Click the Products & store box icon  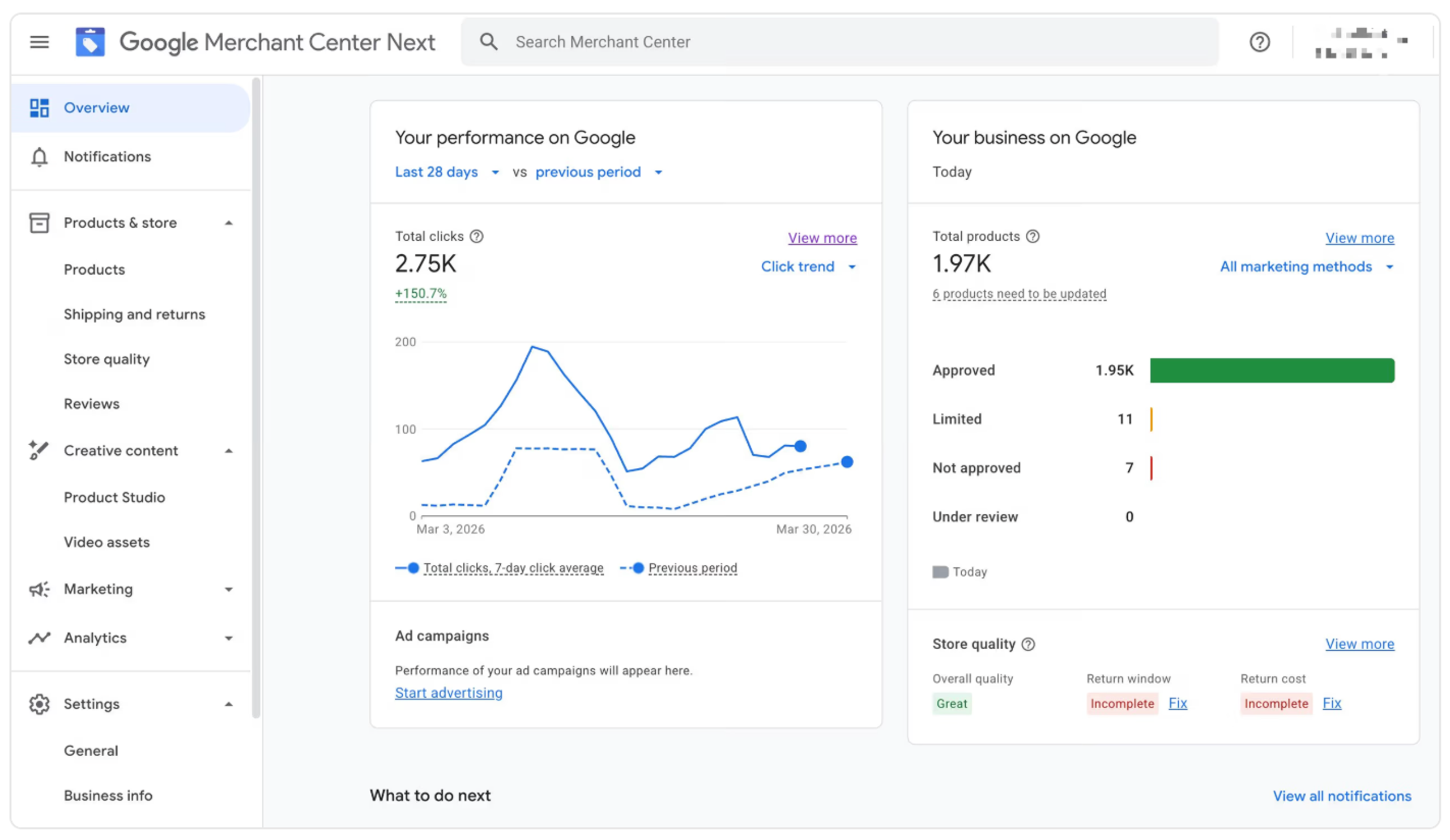point(39,223)
